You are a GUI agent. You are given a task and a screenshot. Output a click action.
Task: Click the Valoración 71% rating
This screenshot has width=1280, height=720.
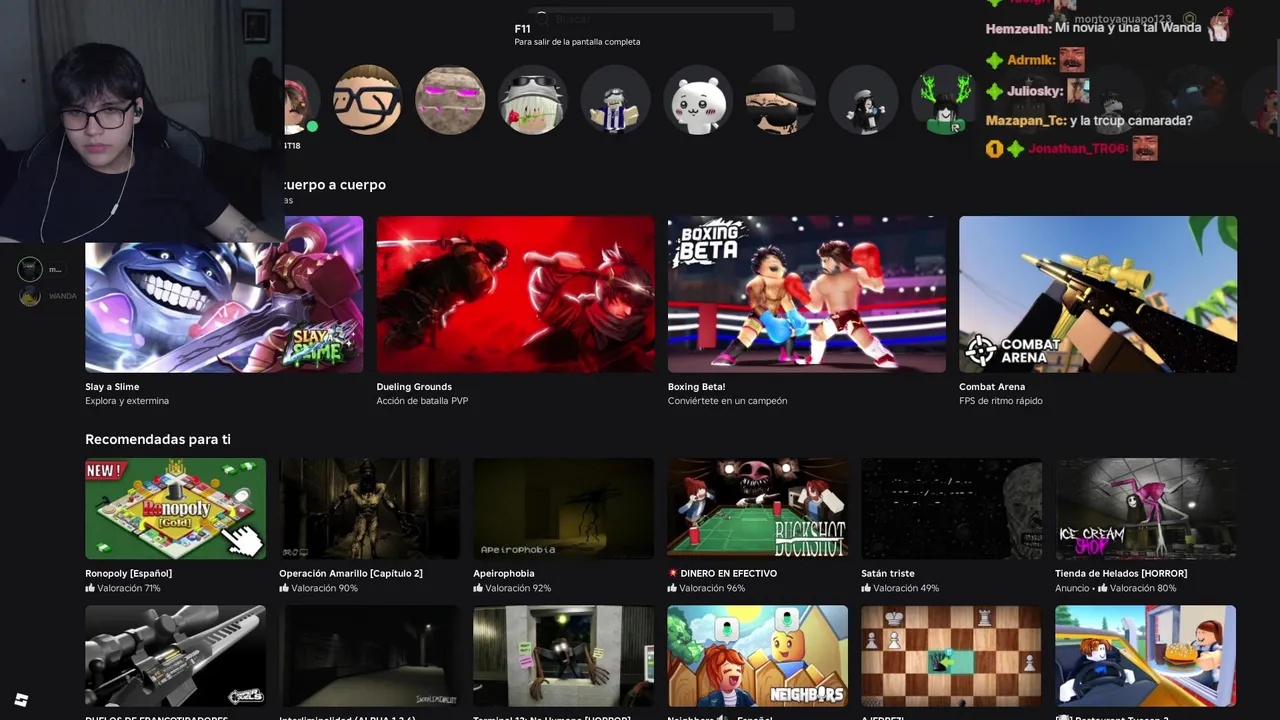coord(123,588)
